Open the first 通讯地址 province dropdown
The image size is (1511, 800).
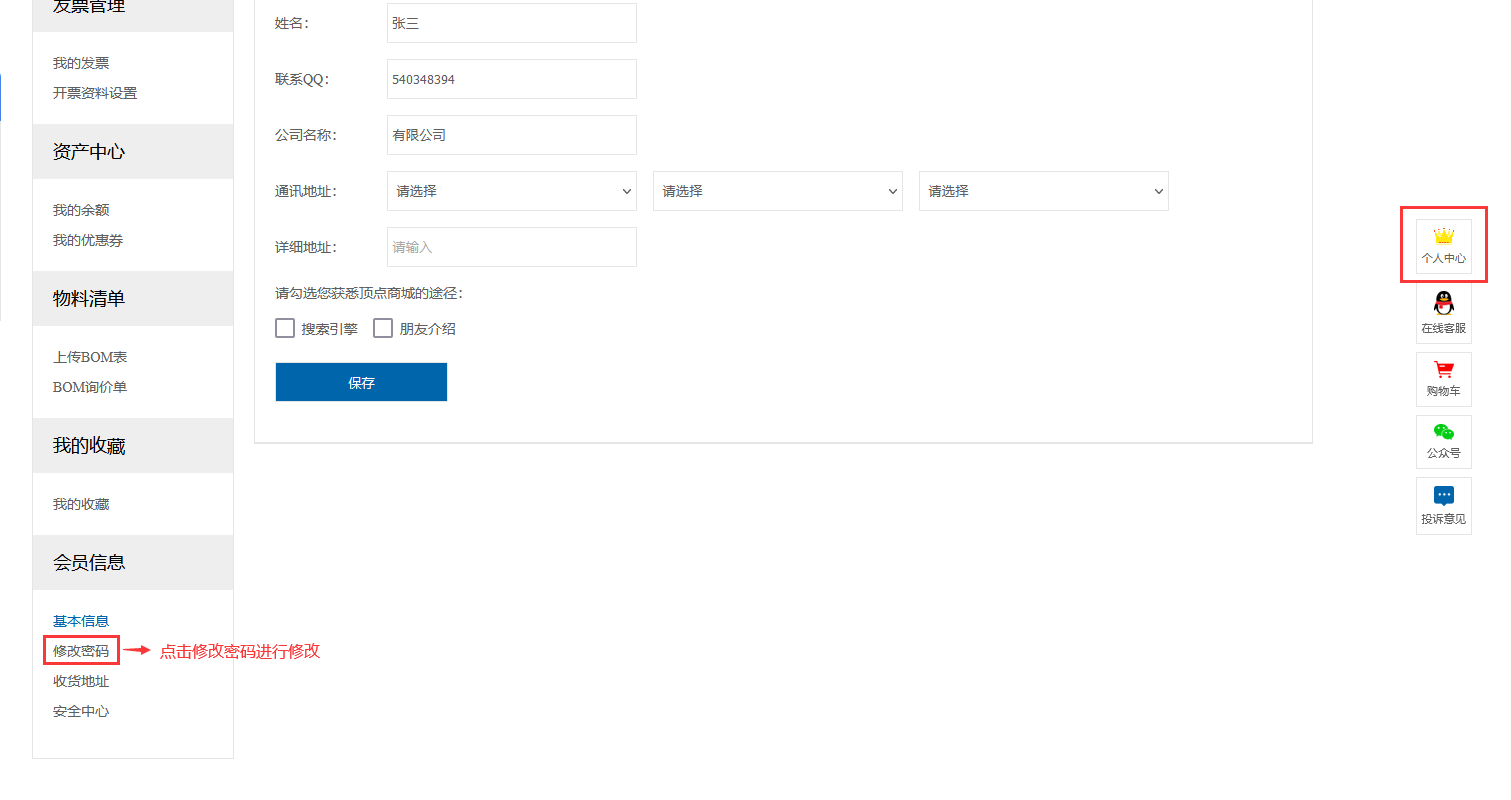coord(511,190)
